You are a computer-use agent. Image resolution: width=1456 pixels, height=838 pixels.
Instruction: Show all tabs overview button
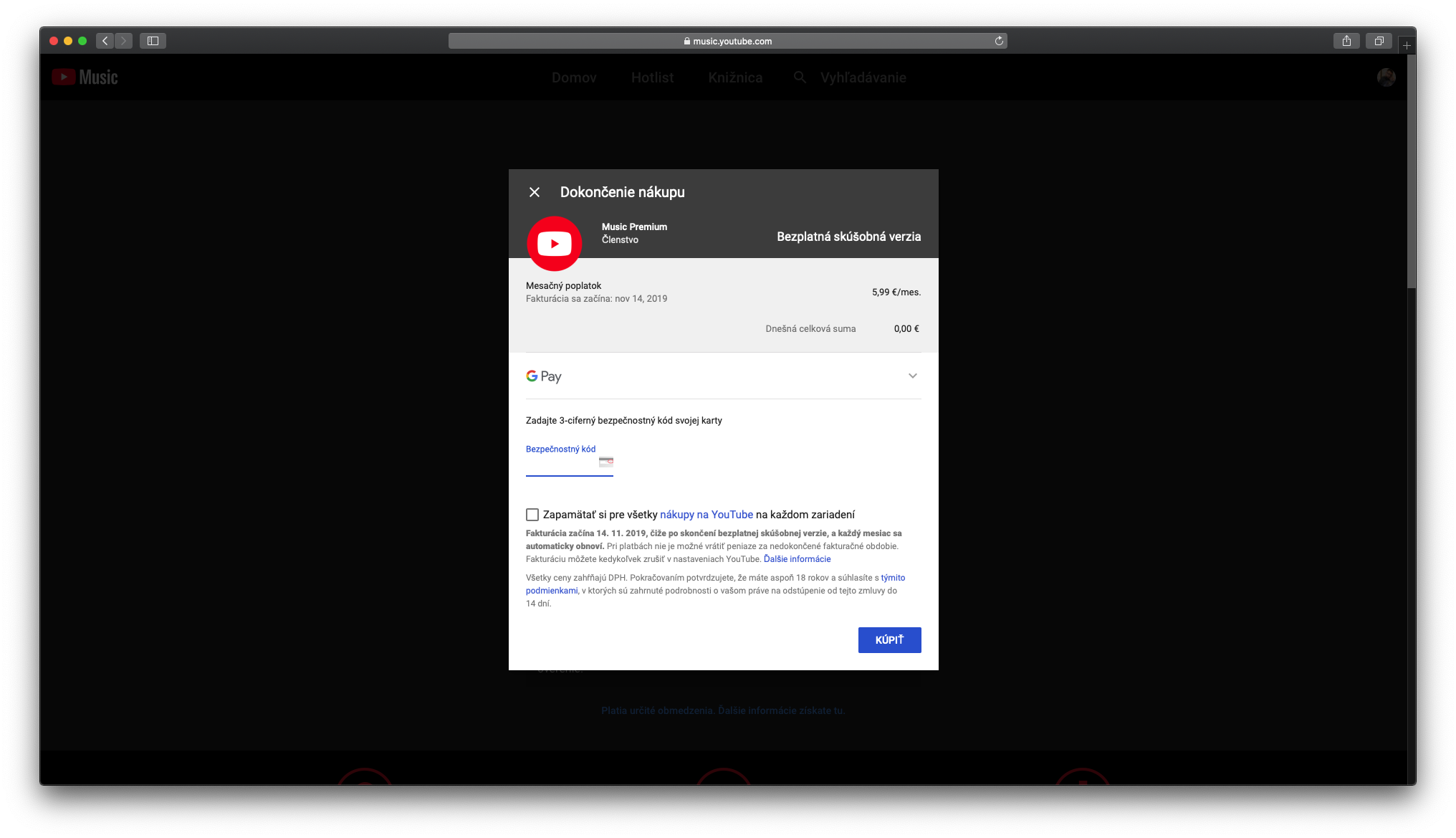pos(1379,41)
